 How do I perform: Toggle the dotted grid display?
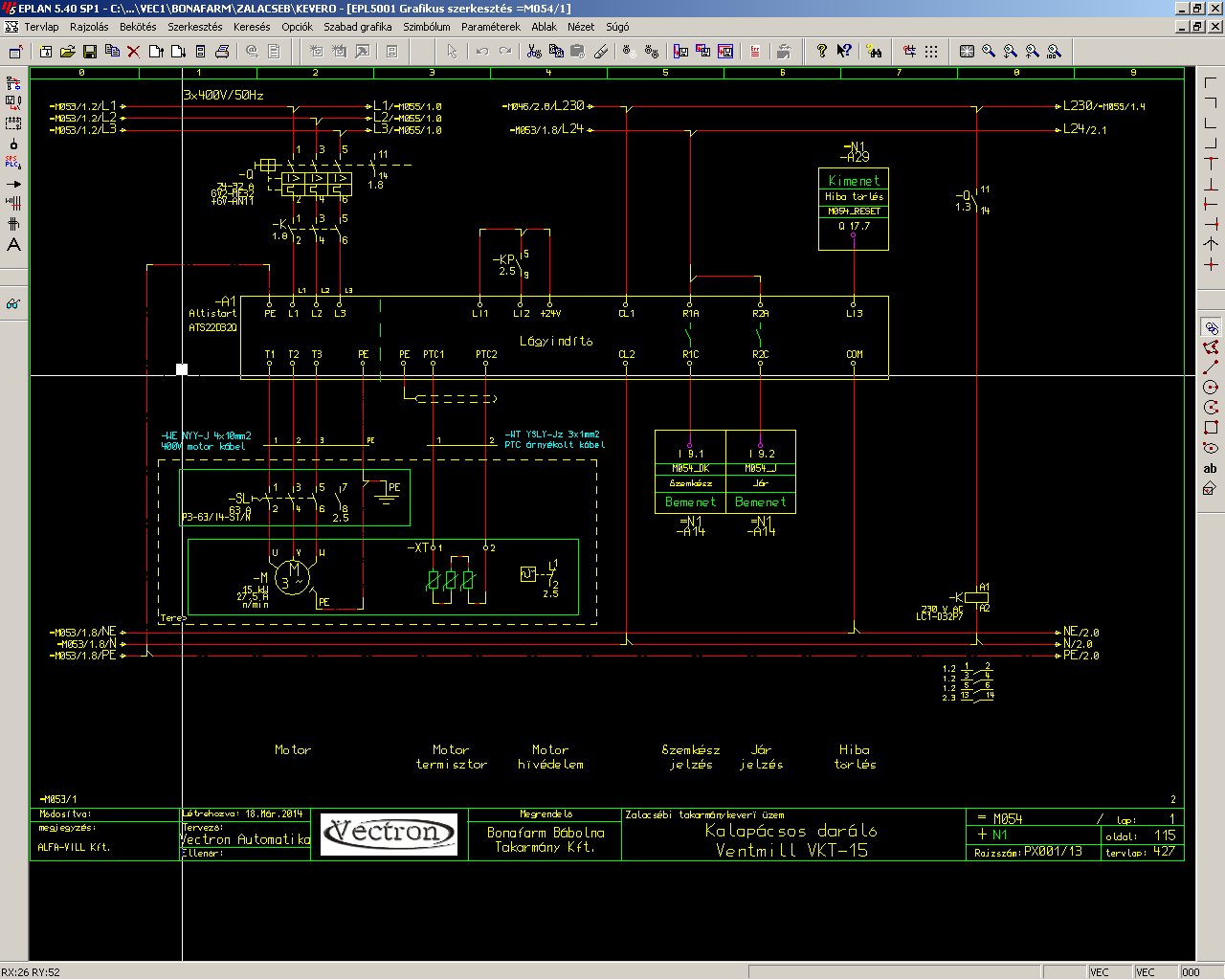(x=931, y=52)
